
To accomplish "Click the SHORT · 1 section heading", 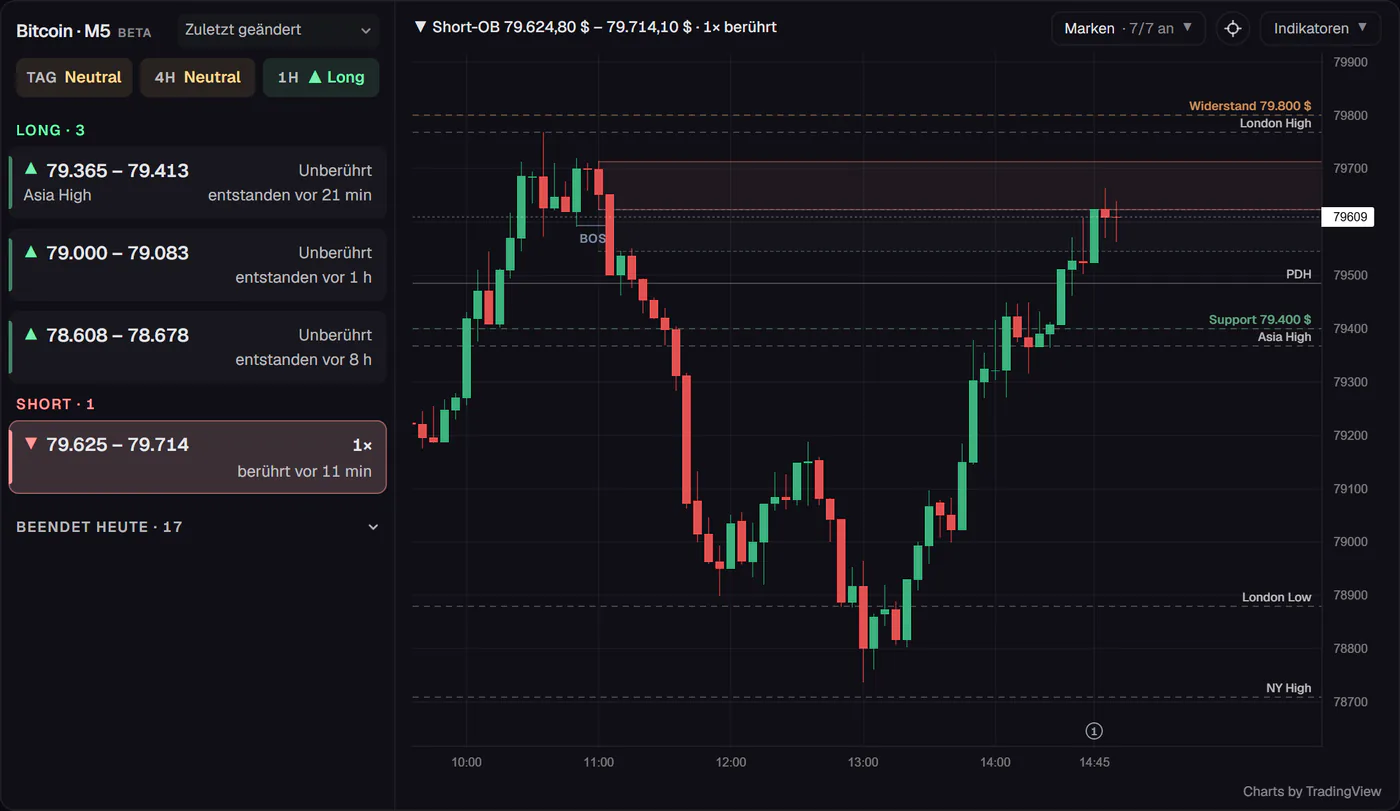I will click(56, 404).
